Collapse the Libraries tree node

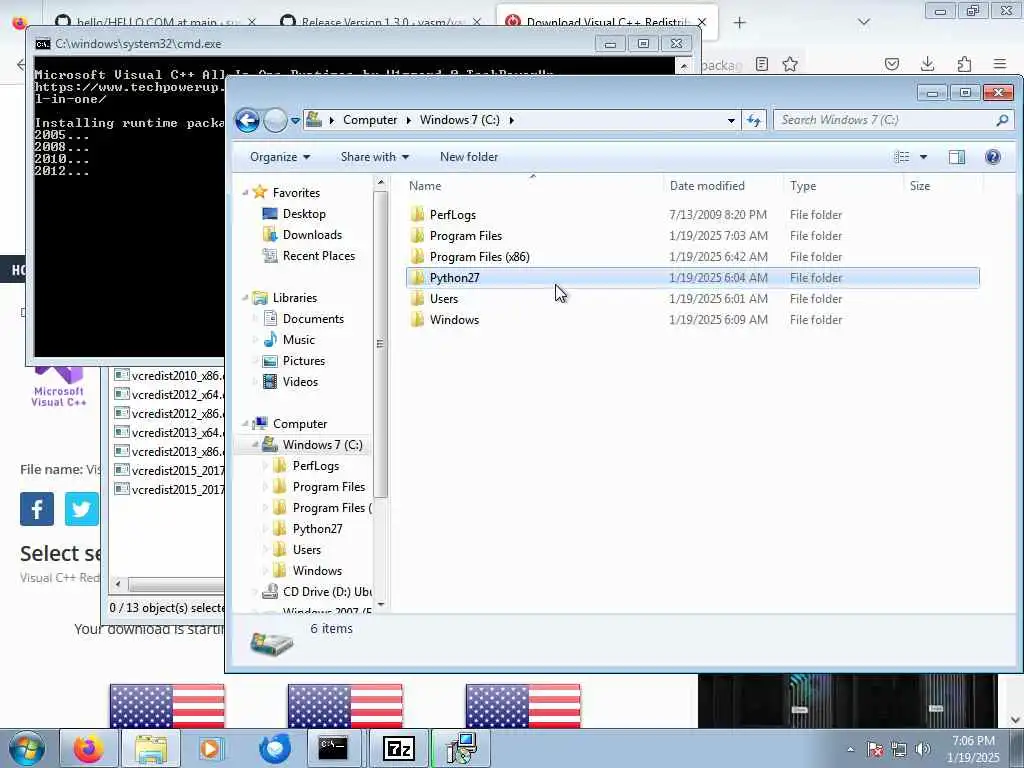pyautogui.click(x=246, y=298)
